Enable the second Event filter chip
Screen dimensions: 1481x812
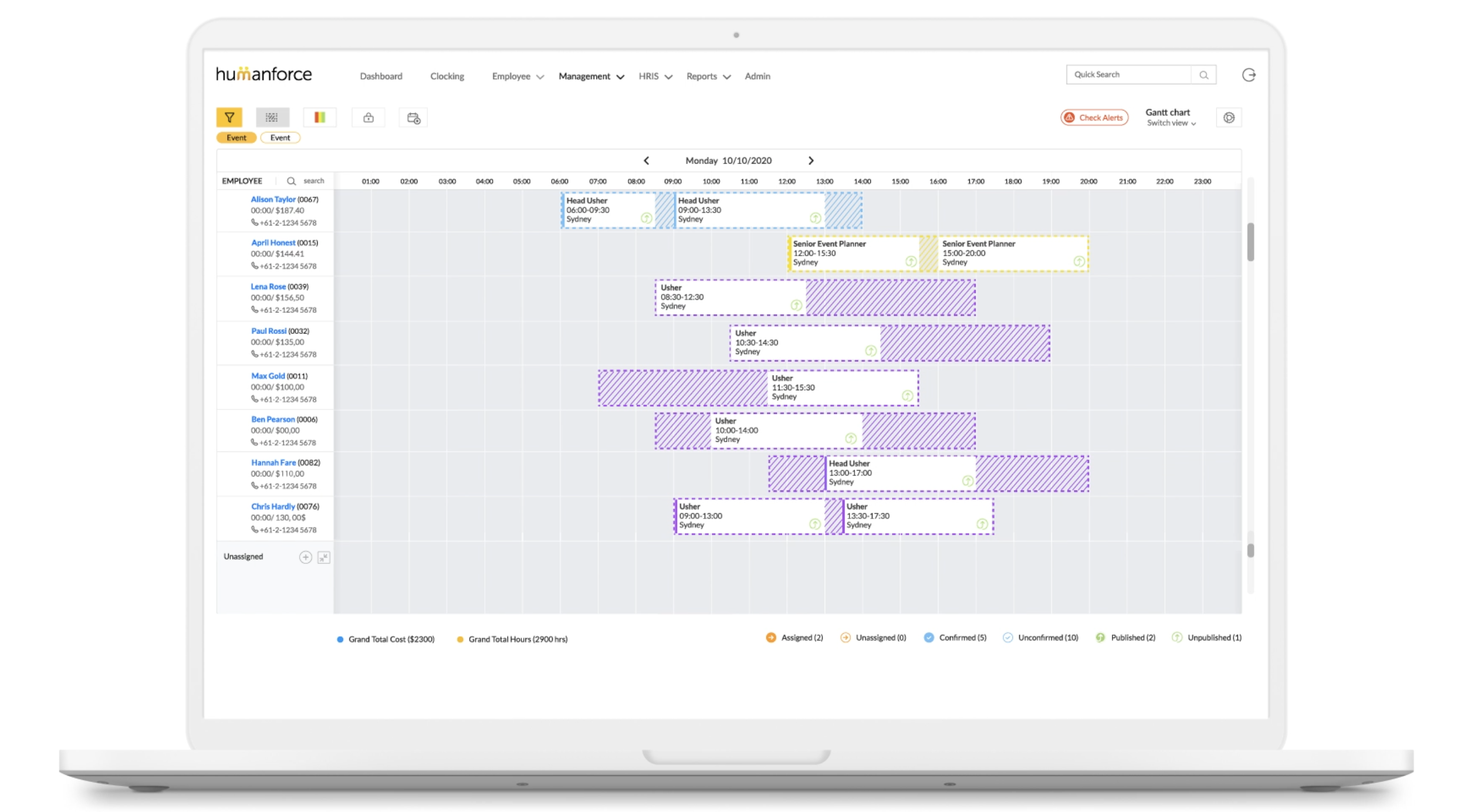(x=280, y=137)
